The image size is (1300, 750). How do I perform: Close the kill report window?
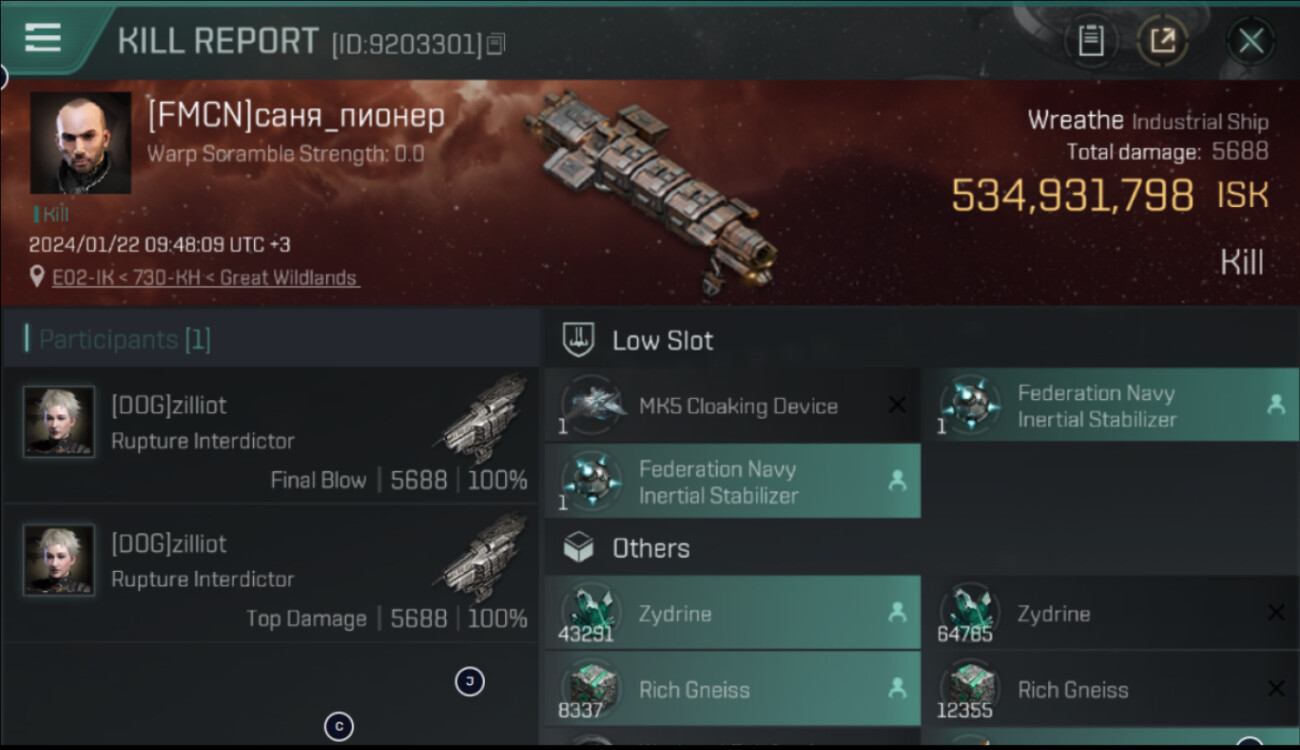click(x=1250, y=41)
